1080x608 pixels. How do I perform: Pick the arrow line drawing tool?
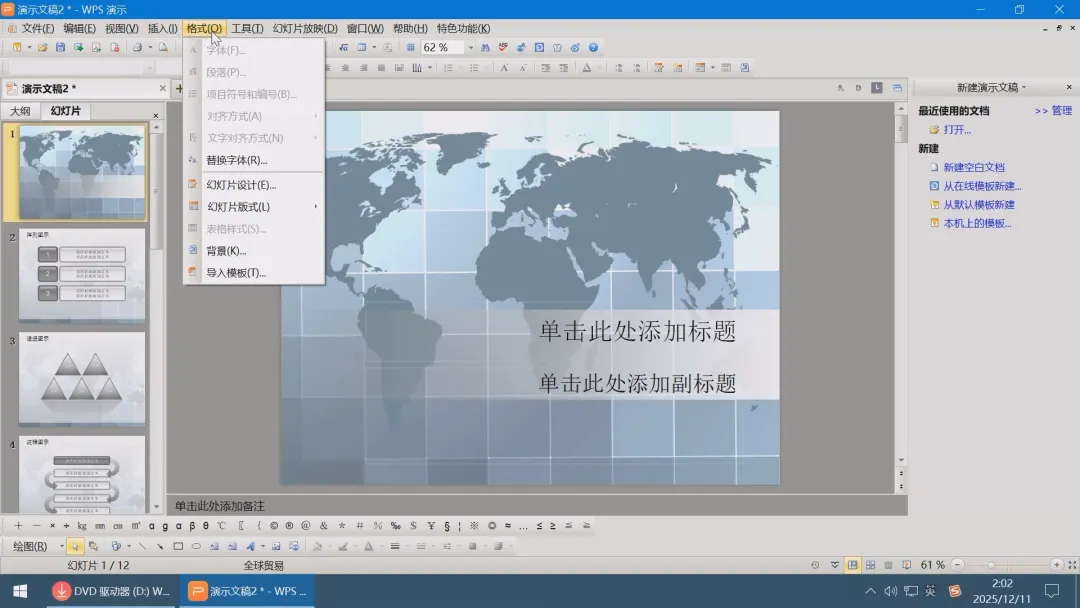(x=160, y=546)
